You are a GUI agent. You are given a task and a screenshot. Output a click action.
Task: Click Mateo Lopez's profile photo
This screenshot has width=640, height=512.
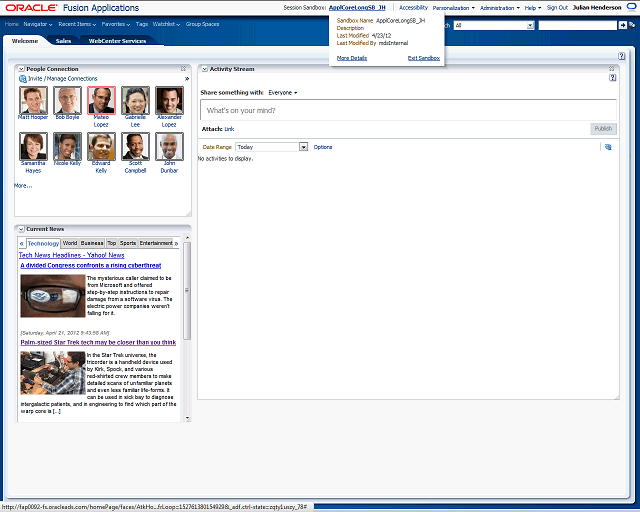pos(101,100)
